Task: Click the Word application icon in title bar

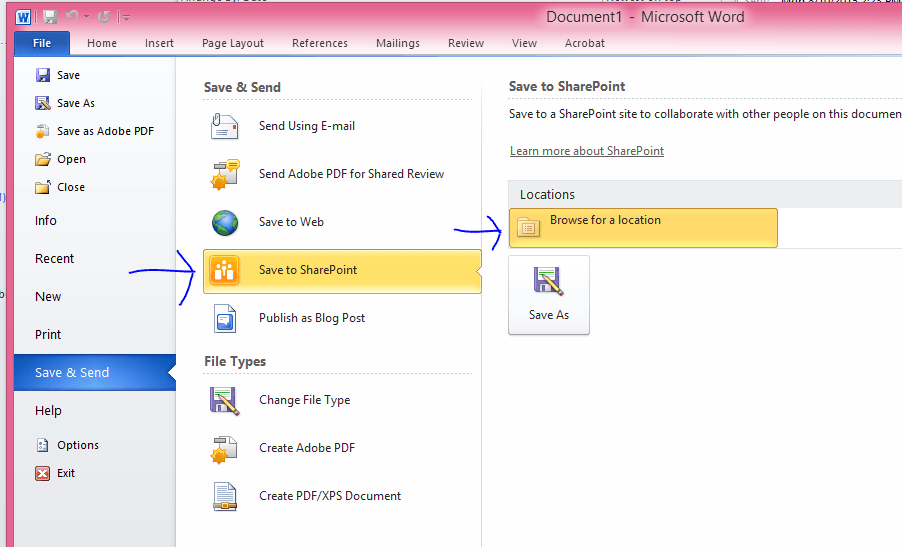Action: (x=23, y=17)
